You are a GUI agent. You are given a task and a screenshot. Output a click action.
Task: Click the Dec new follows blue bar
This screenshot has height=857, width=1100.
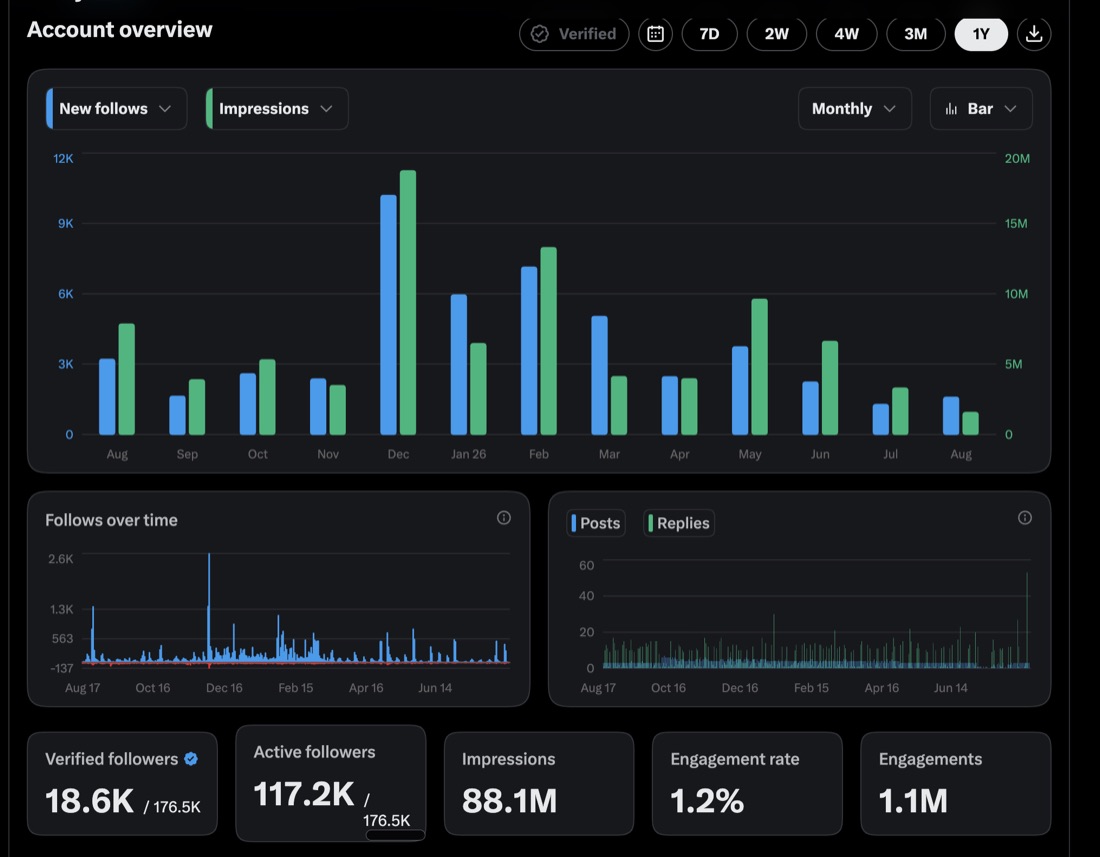[388, 315]
